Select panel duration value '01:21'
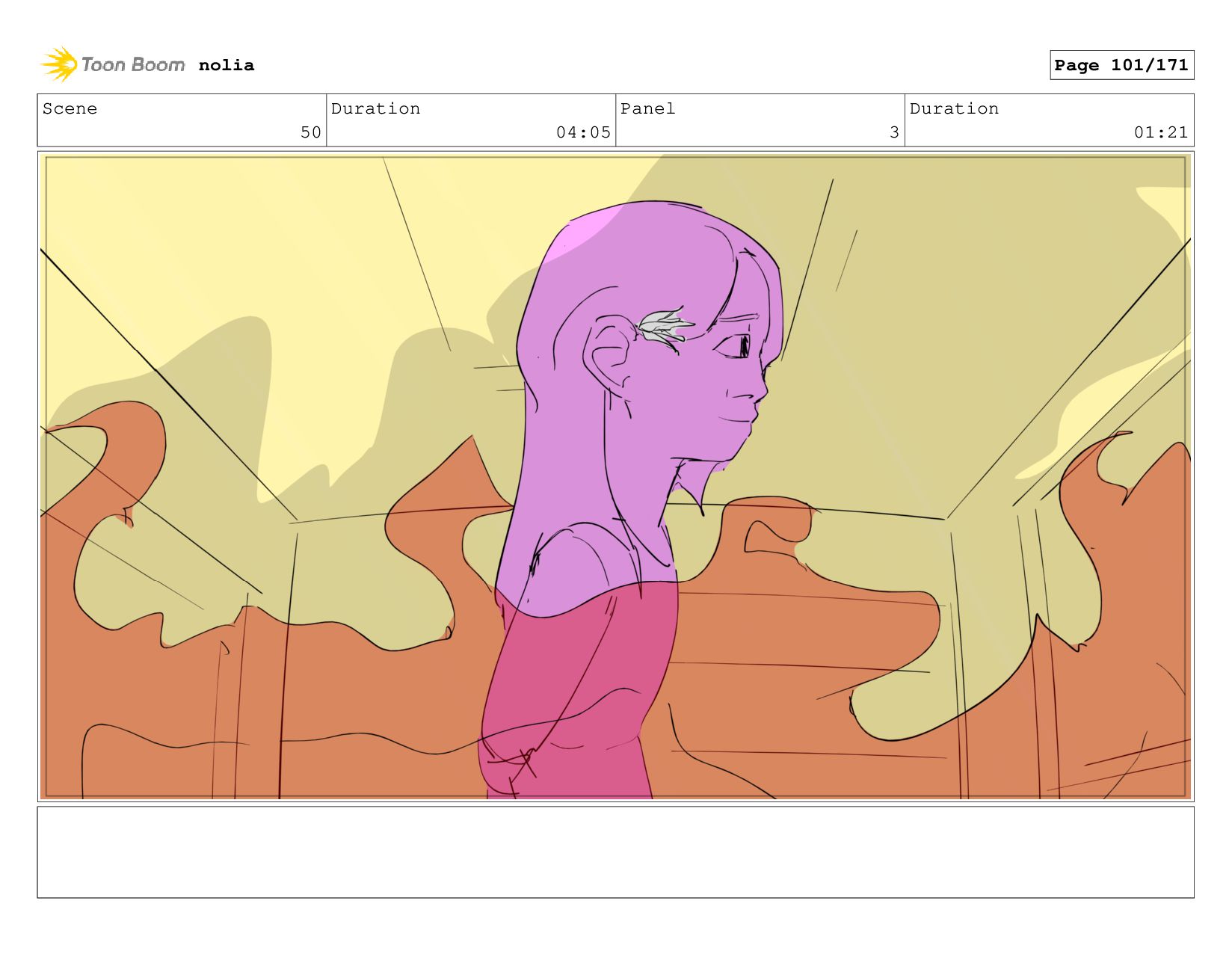Image resolution: width=1232 pixels, height=954 pixels. 1161,132
